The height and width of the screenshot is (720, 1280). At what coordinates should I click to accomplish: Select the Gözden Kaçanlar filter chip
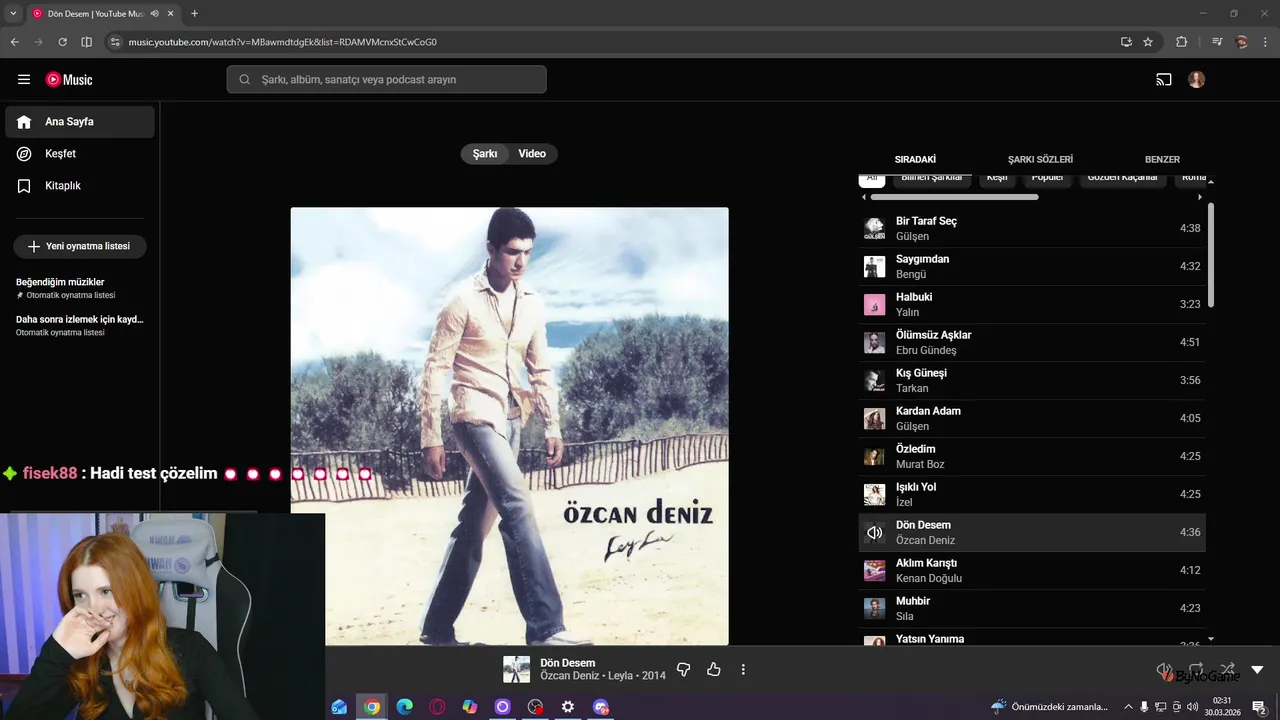[x=1122, y=178]
